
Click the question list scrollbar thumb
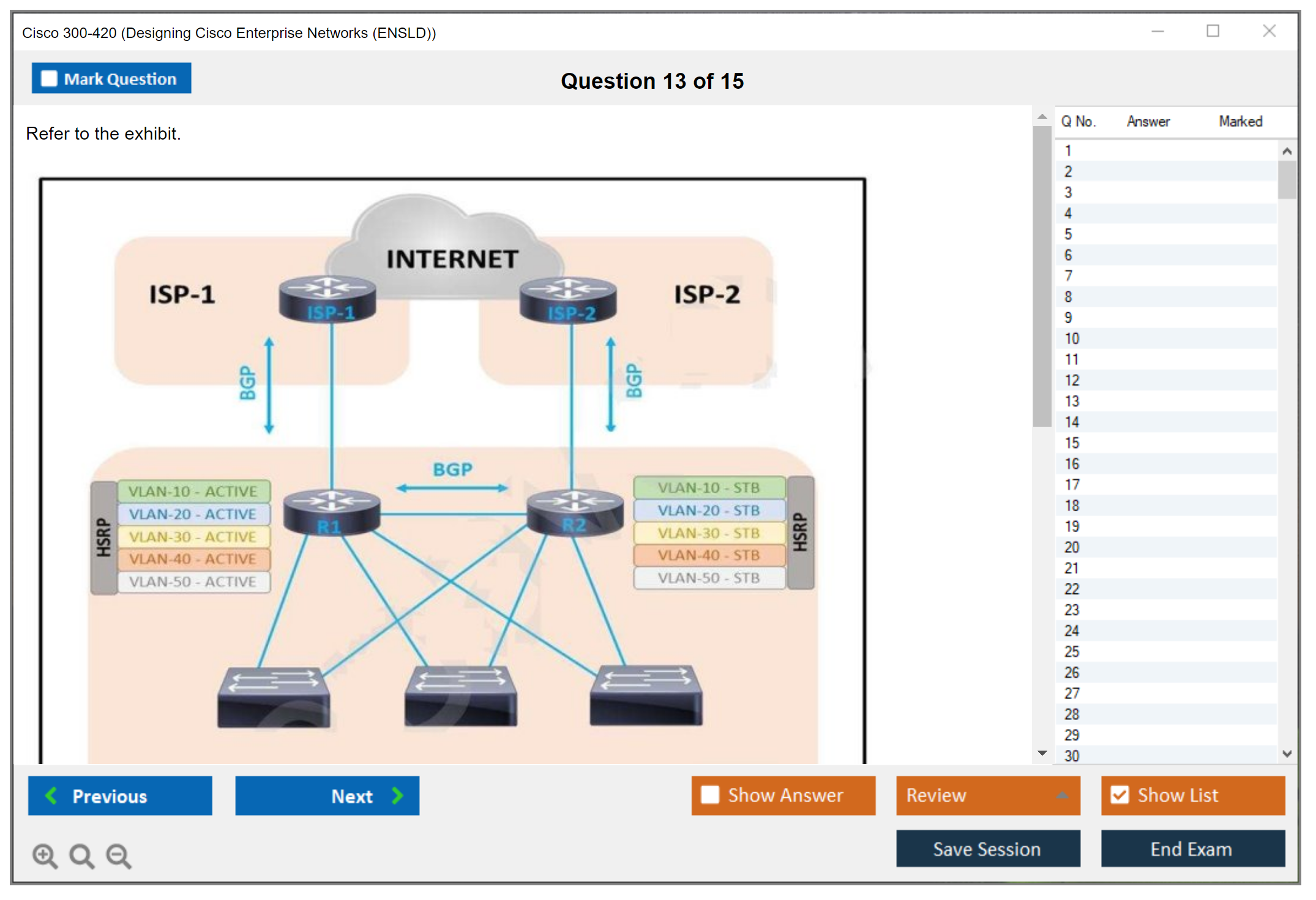tap(1287, 179)
